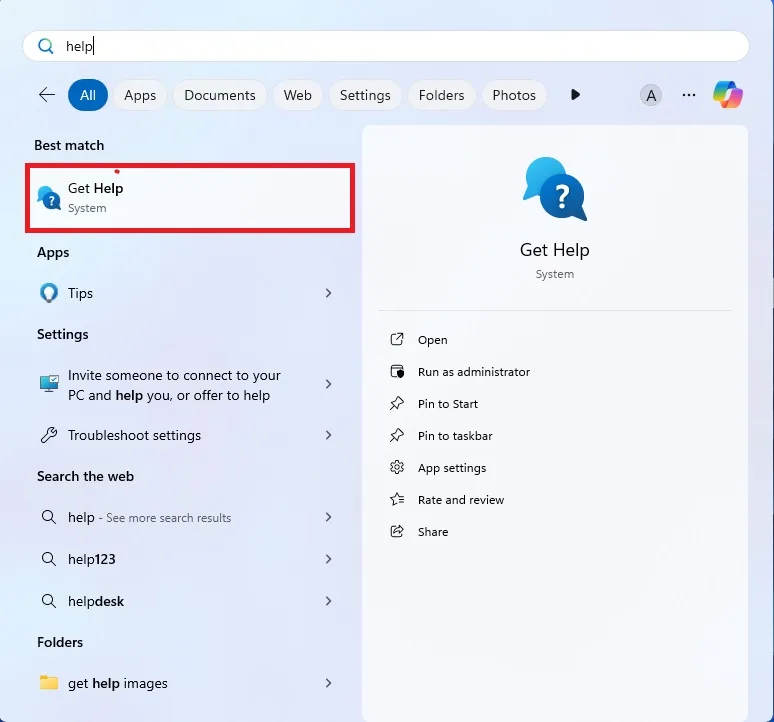Open the "get help images" folder
This screenshot has height=722, width=774.
[x=185, y=683]
